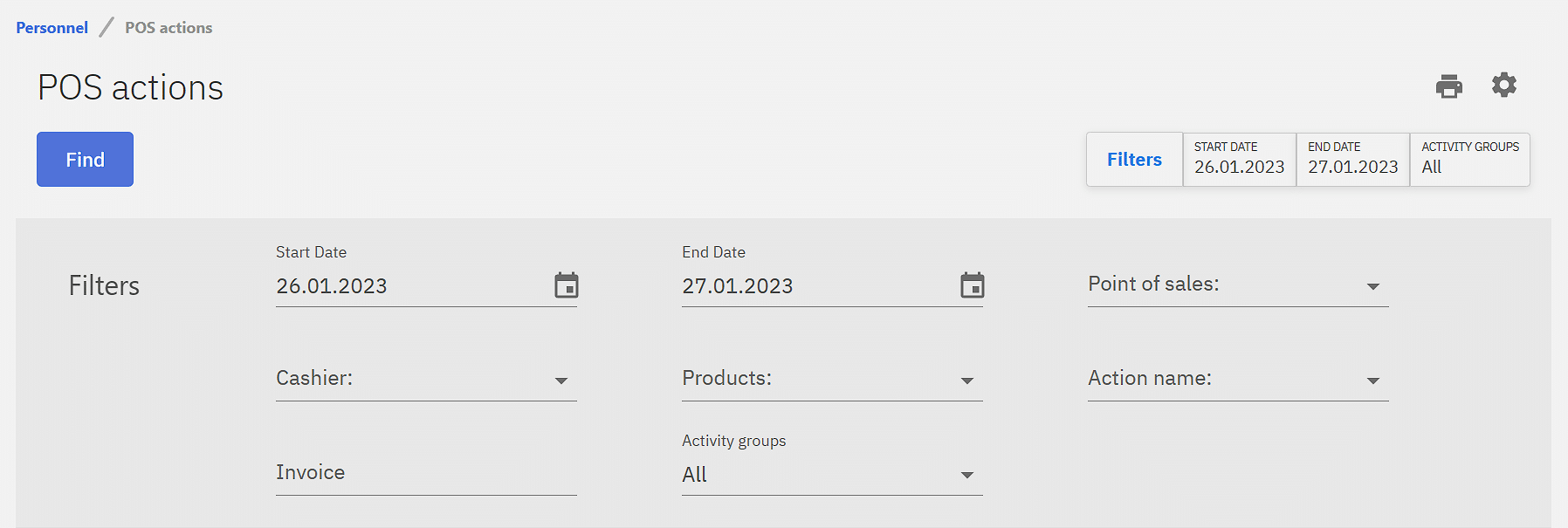Viewport: 1568px width, 528px height.
Task: Open the settings gear icon
Action: pyautogui.click(x=1503, y=86)
